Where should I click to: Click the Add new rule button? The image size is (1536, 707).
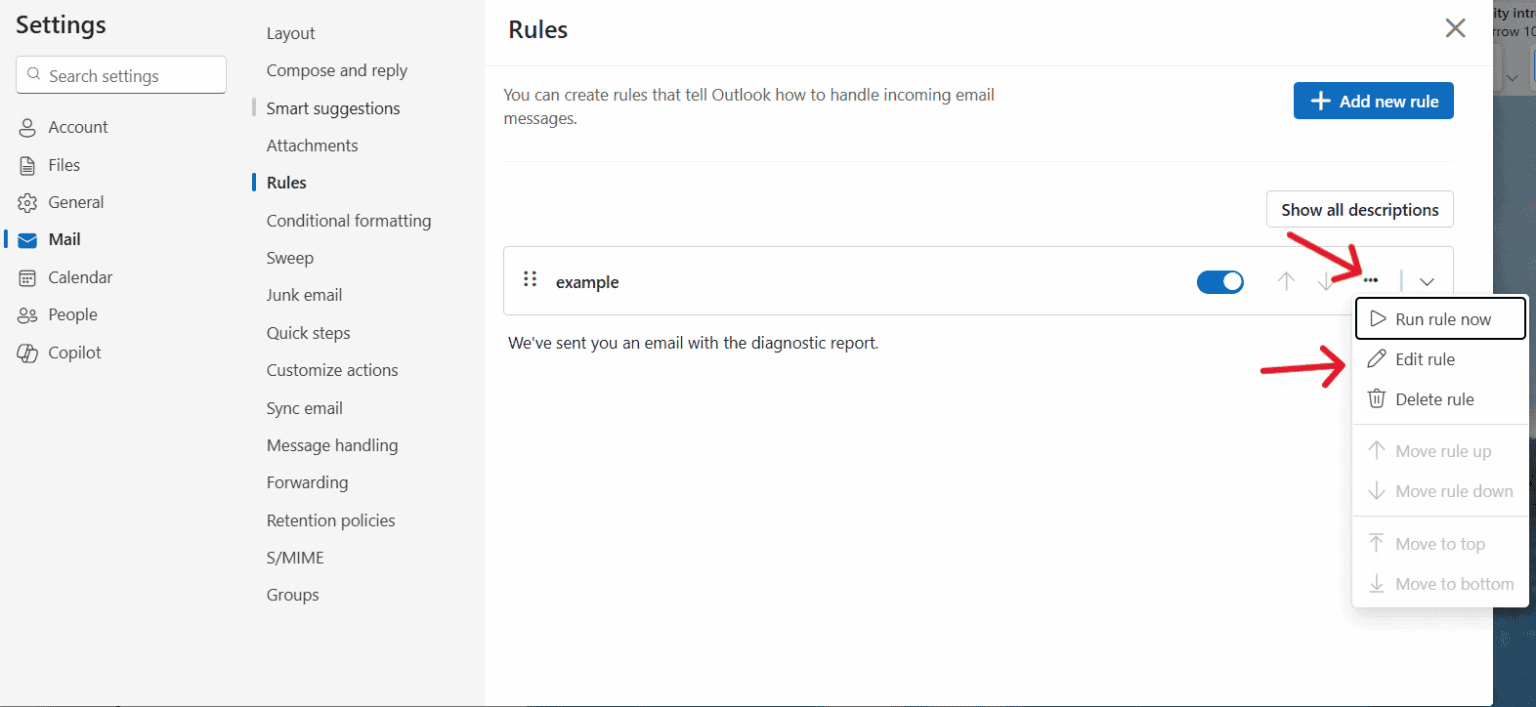[x=1373, y=100]
